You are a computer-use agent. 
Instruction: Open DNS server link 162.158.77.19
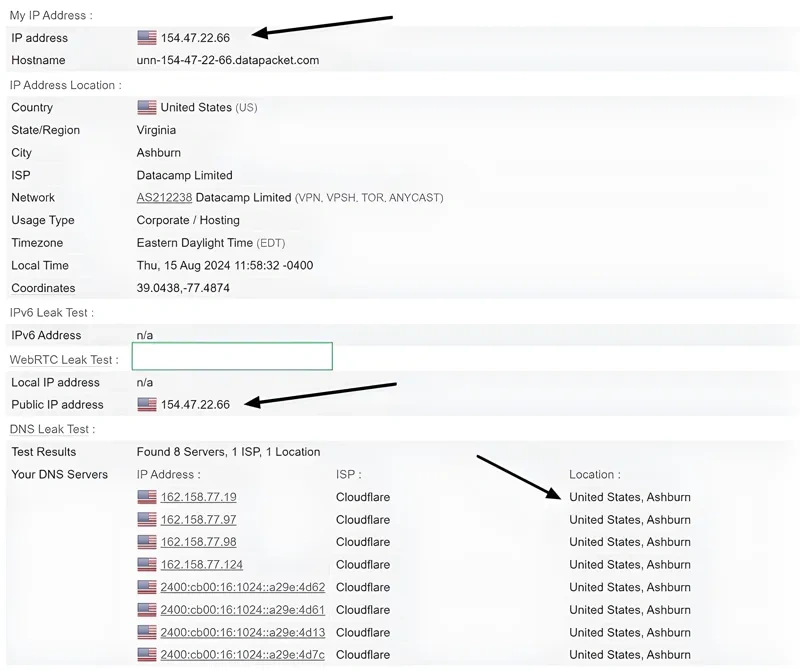tap(198, 497)
